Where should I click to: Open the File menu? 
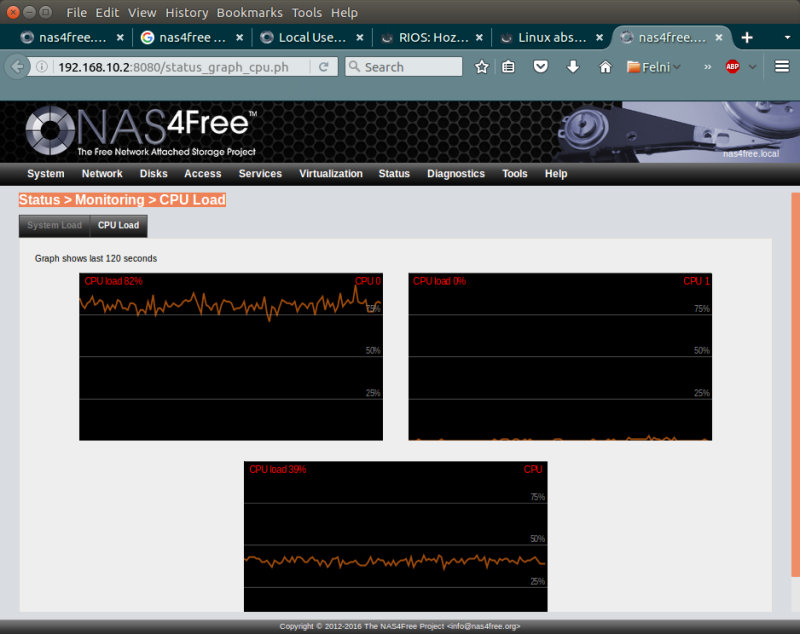pyautogui.click(x=76, y=12)
